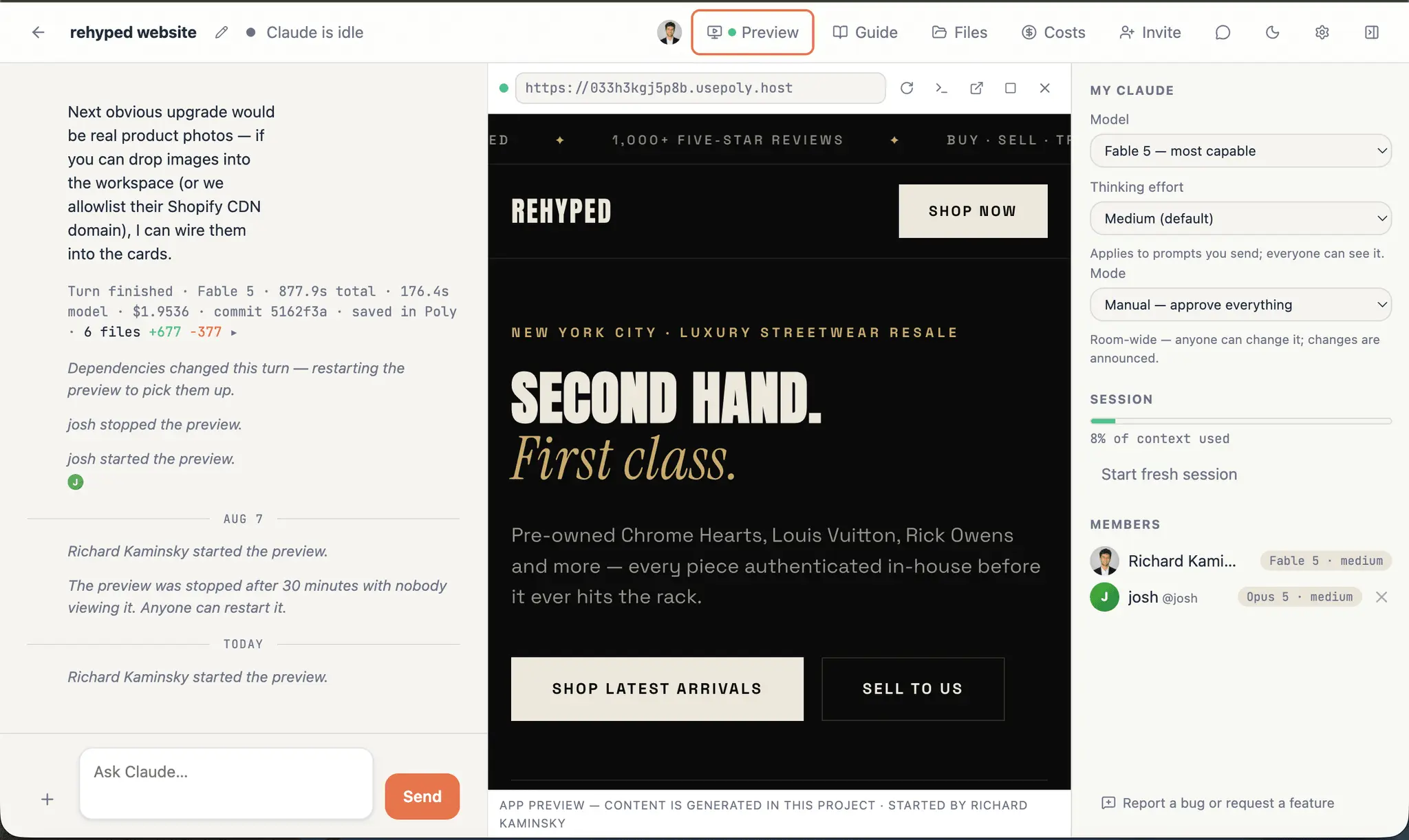This screenshot has height=840, width=1409.
Task: Toggle the Preview panel tab
Action: pyautogui.click(x=753, y=32)
